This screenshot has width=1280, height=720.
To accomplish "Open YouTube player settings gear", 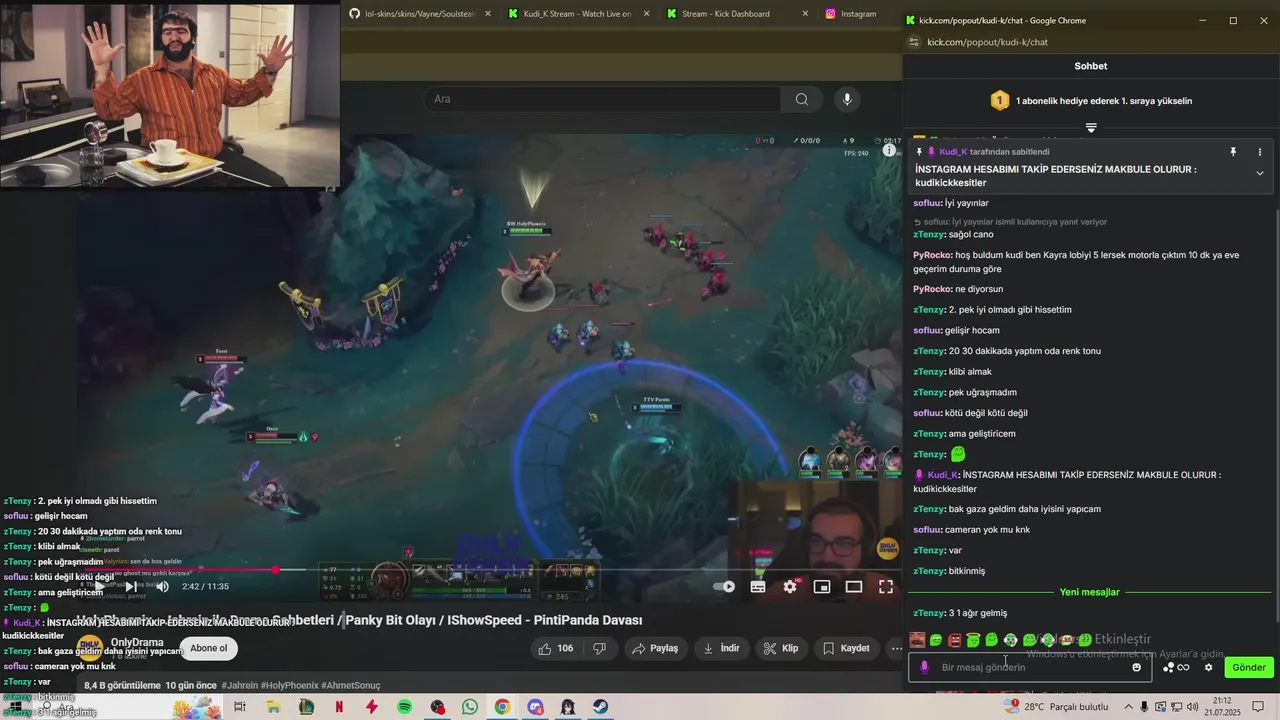I will [790, 587].
